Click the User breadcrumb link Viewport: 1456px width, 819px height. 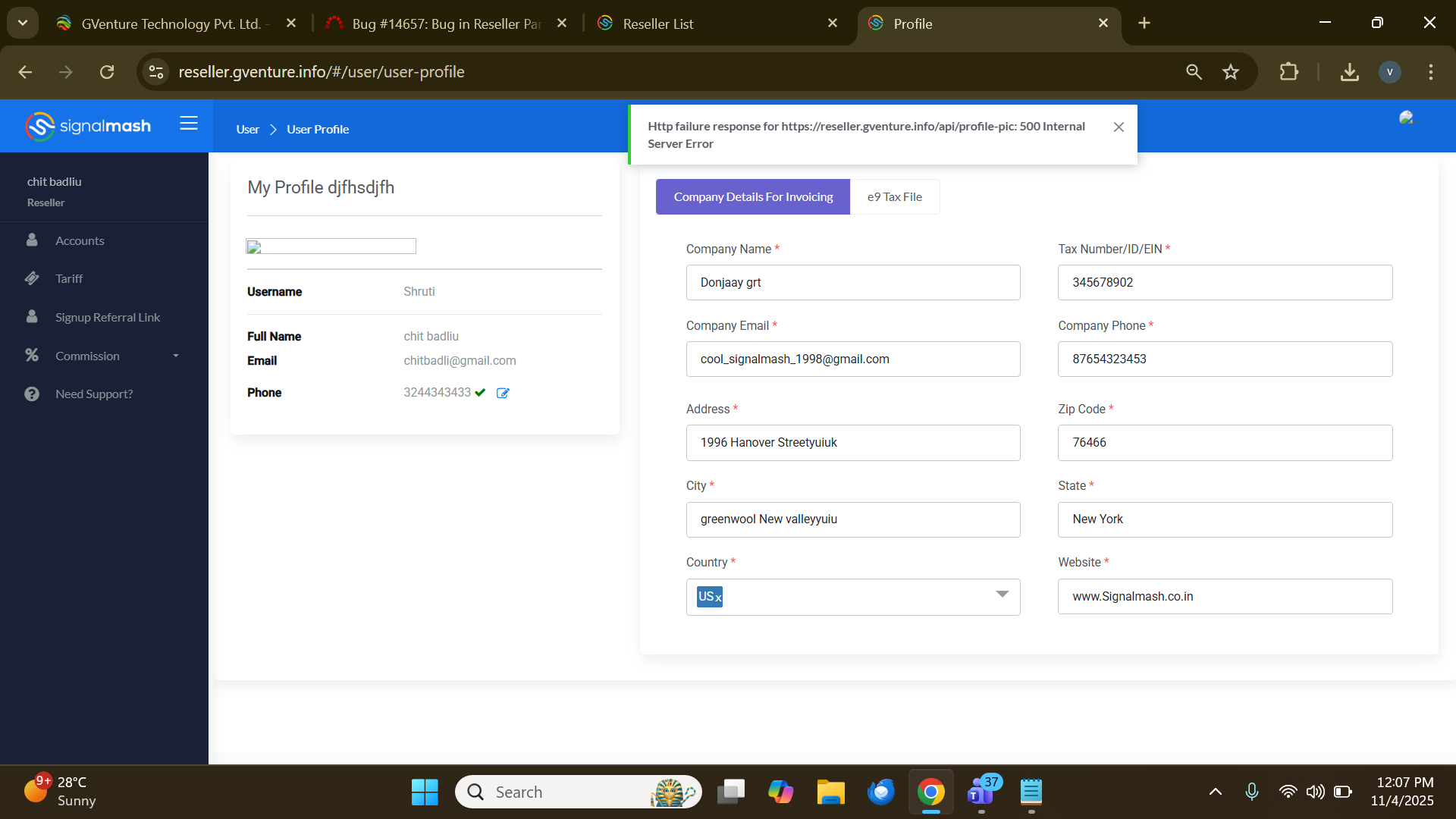pyautogui.click(x=247, y=130)
